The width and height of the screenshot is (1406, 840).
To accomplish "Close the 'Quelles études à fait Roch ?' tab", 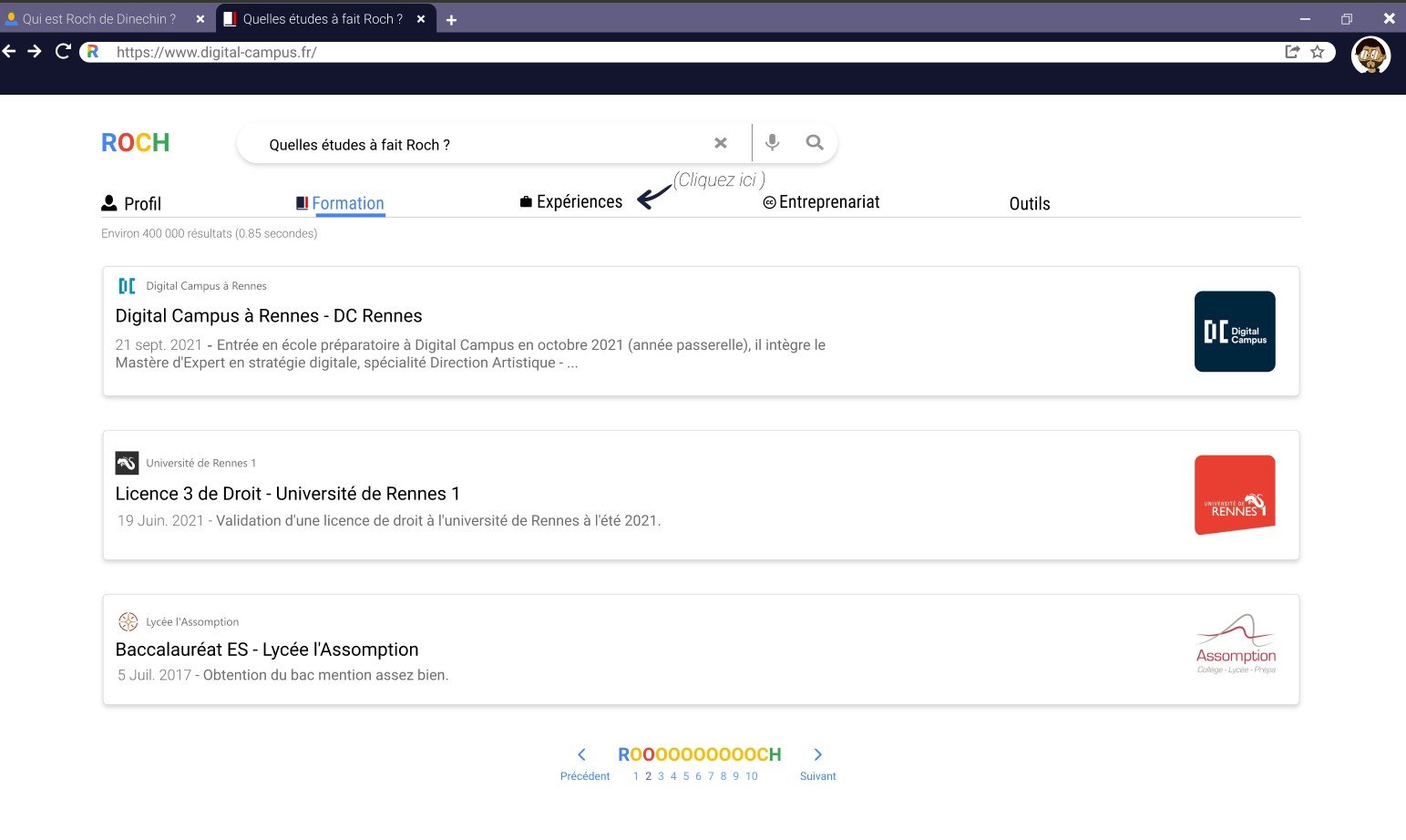I will click(421, 19).
